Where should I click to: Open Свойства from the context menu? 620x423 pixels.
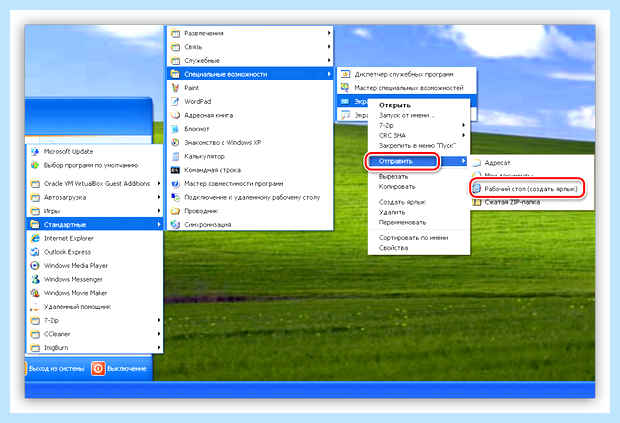tap(393, 248)
